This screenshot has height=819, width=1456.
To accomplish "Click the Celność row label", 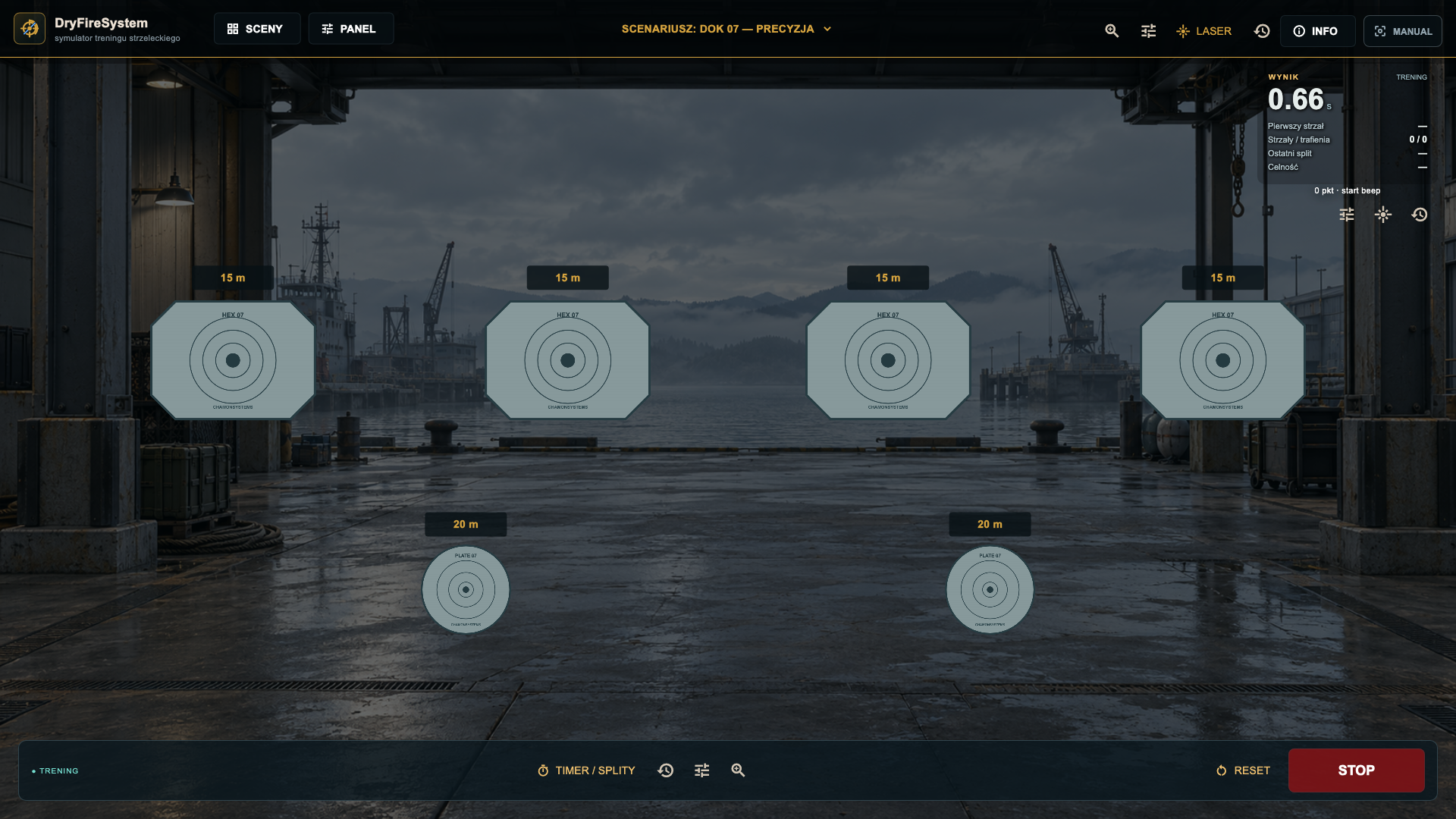I will 1283,167.
